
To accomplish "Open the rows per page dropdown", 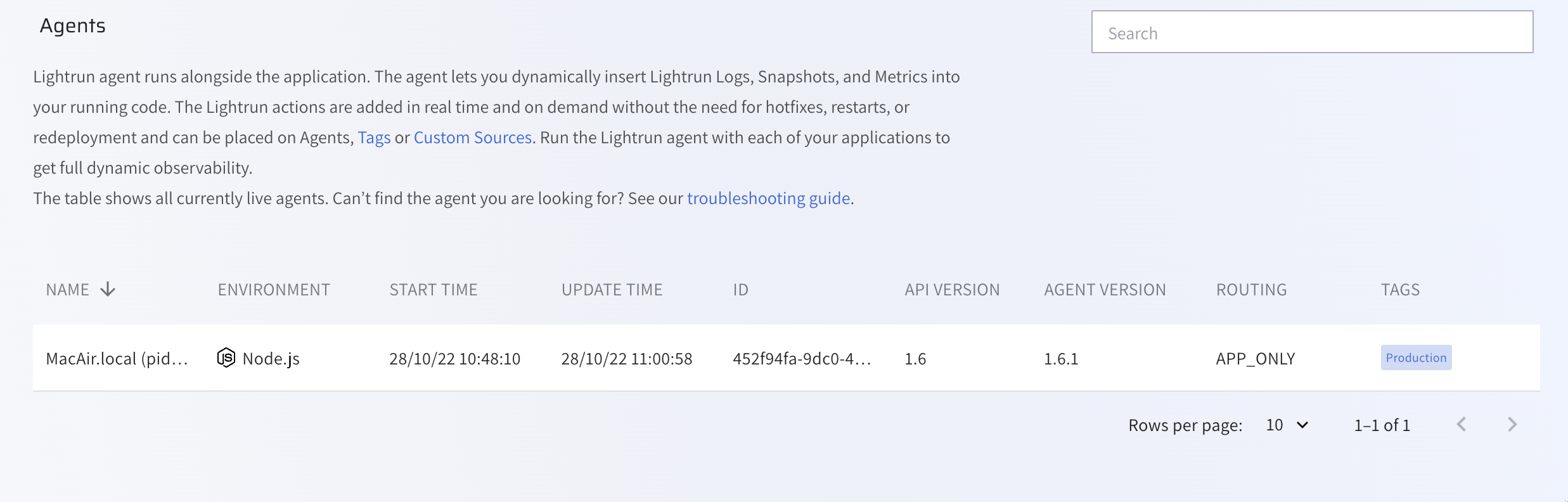I will click(x=1287, y=425).
